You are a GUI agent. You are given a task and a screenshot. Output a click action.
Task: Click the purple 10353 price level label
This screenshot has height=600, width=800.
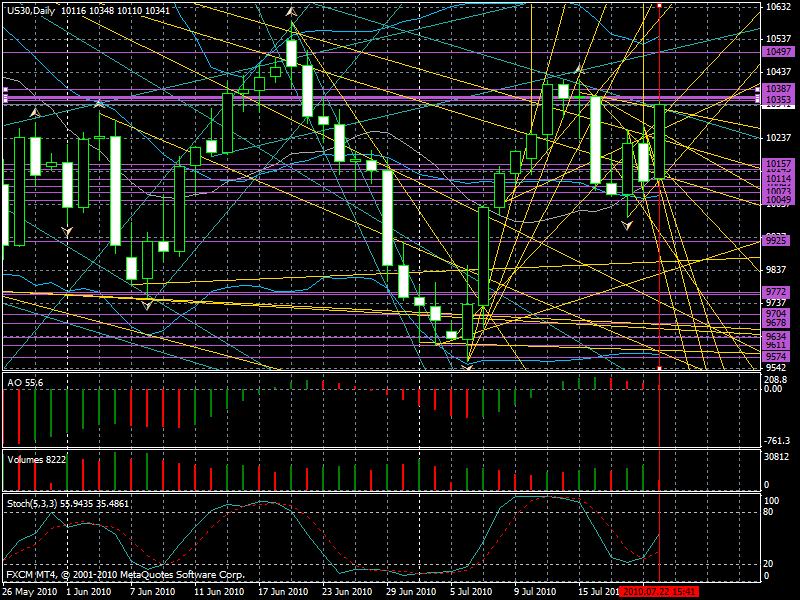(779, 99)
